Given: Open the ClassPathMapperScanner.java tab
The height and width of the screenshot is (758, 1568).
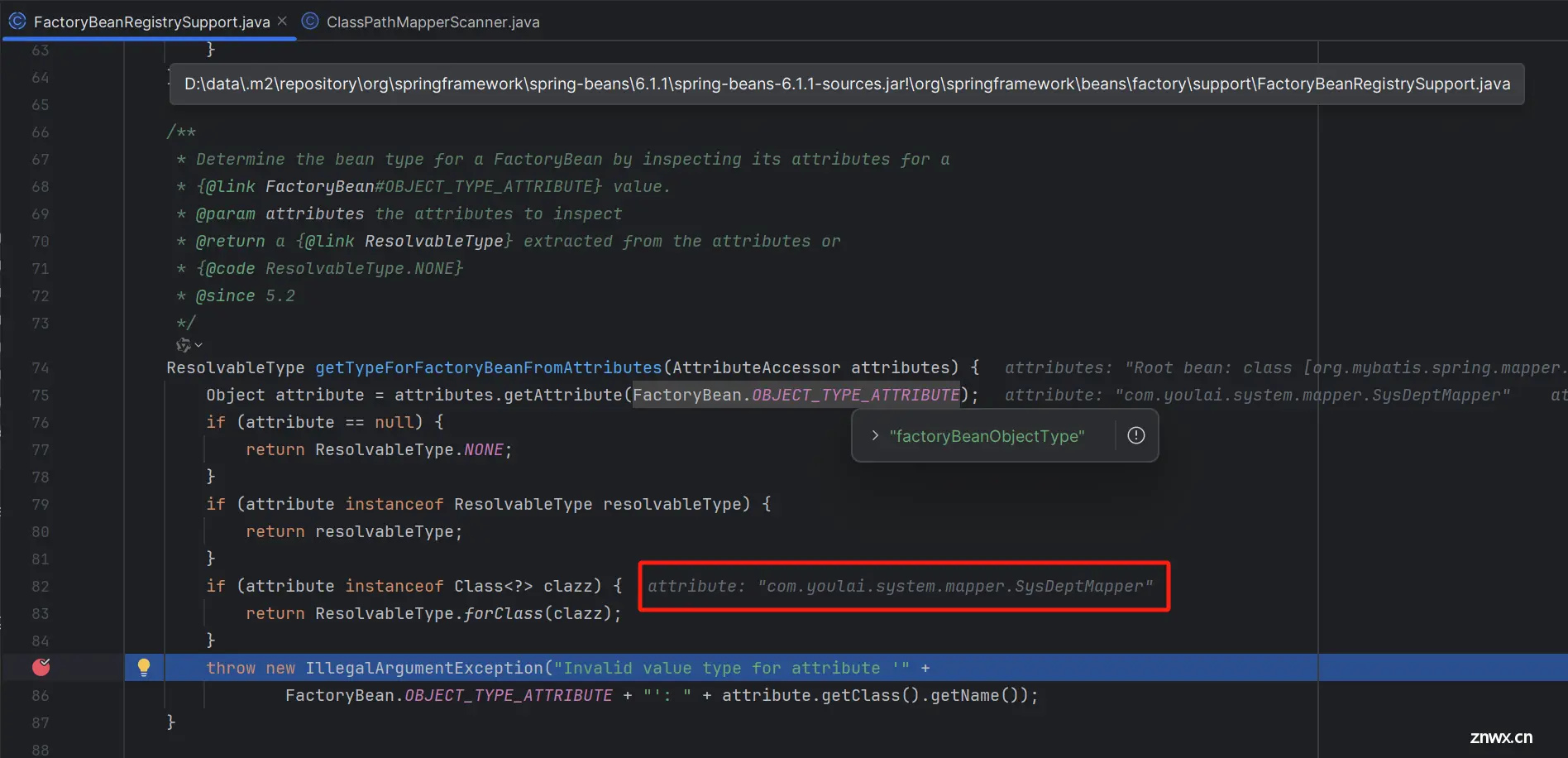Looking at the screenshot, I should [x=433, y=22].
